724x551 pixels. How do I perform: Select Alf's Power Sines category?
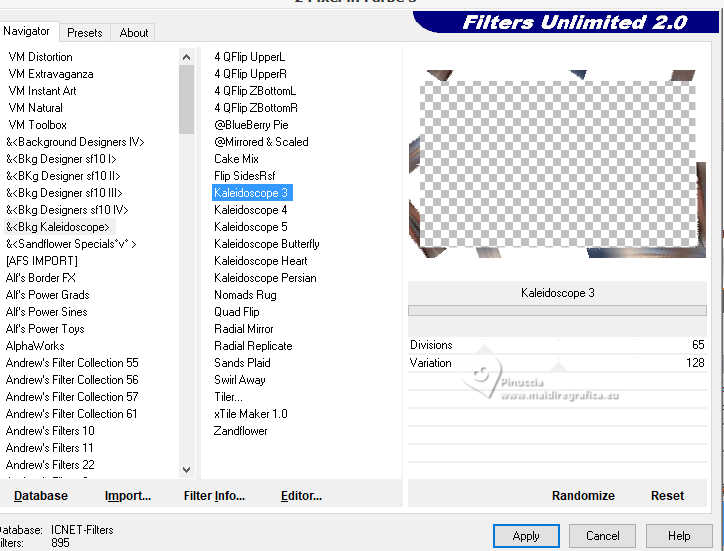(47, 312)
